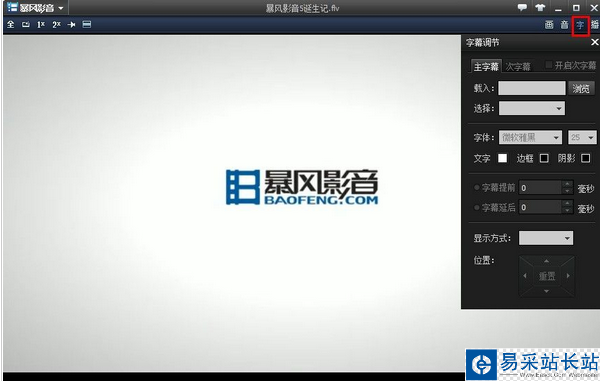Click the mini-mode window icon
This screenshot has height=381, width=600.
click(26, 24)
